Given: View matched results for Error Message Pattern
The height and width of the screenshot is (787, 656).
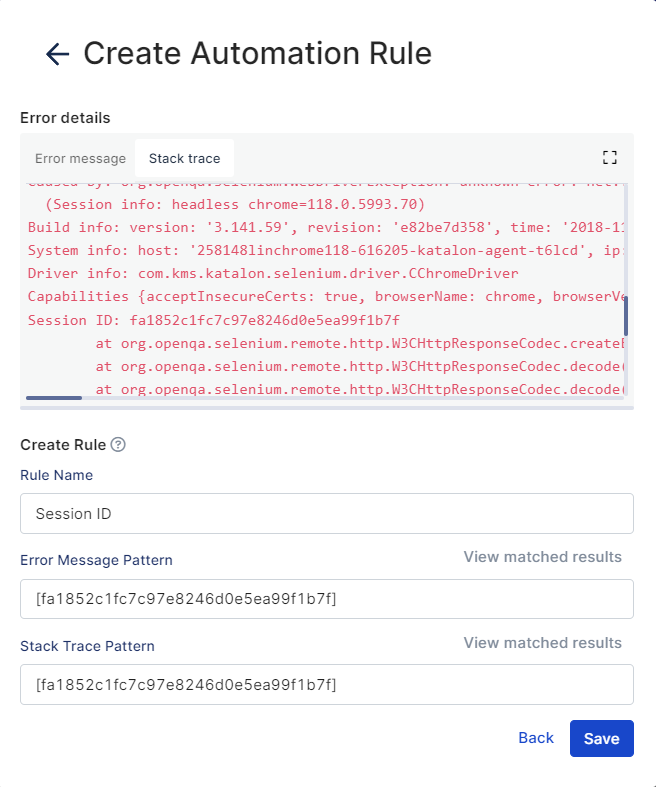Looking at the screenshot, I should pyautogui.click(x=542, y=557).
